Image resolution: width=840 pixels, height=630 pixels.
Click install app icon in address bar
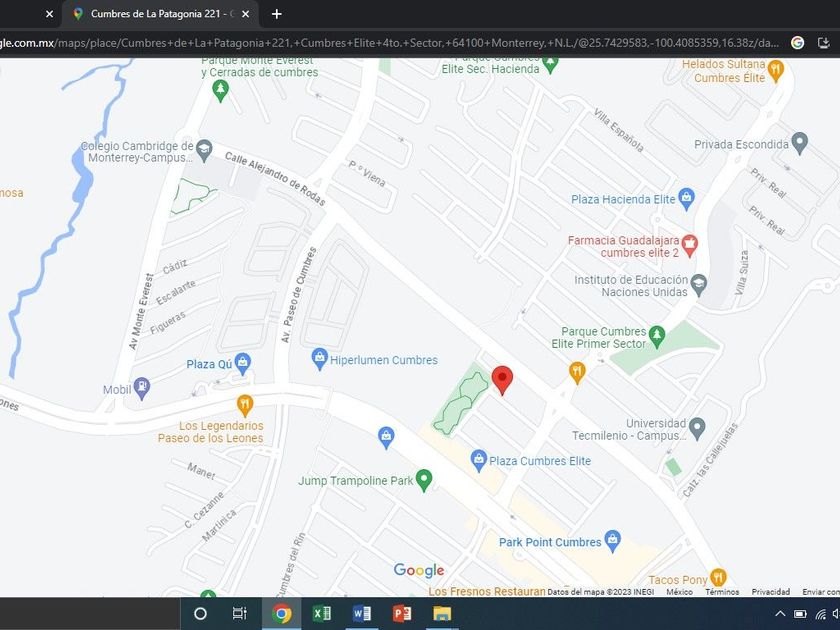(824, 43)
